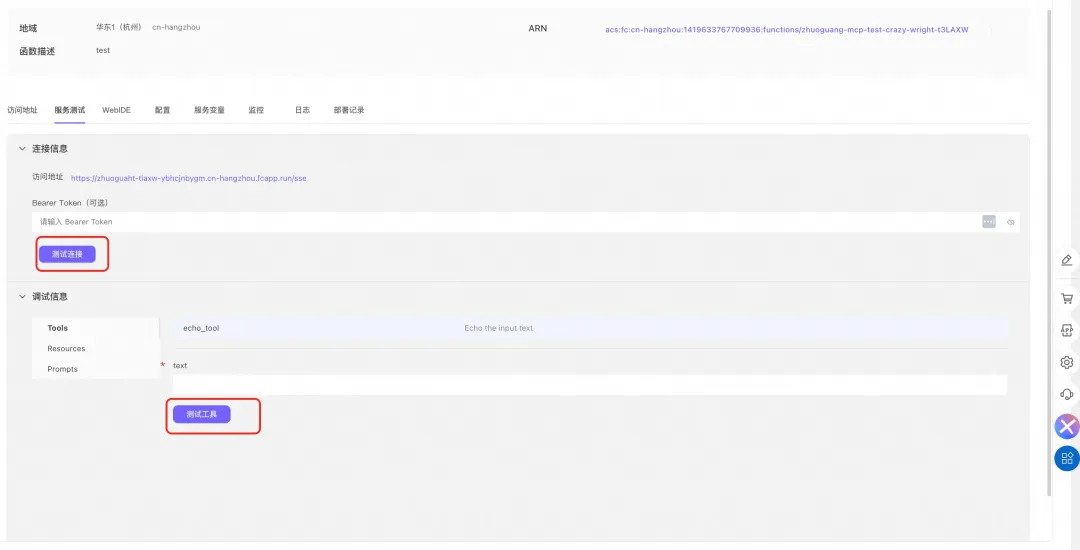This screenshot has height=550, width=1080.
Task: Open the shopping cart icon in sidebar
Action: 1067,299
